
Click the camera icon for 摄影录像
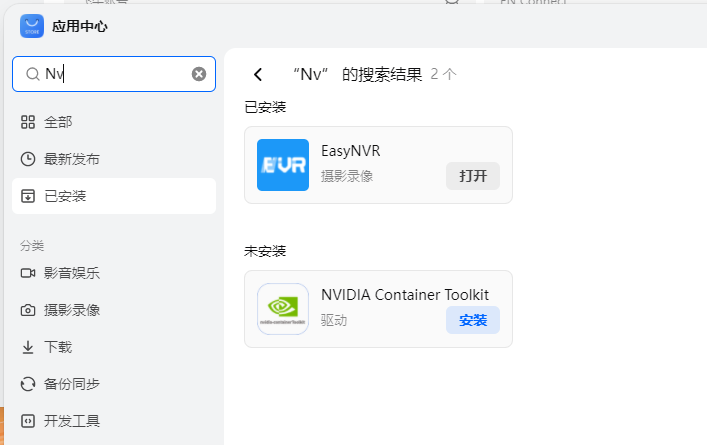28,310
